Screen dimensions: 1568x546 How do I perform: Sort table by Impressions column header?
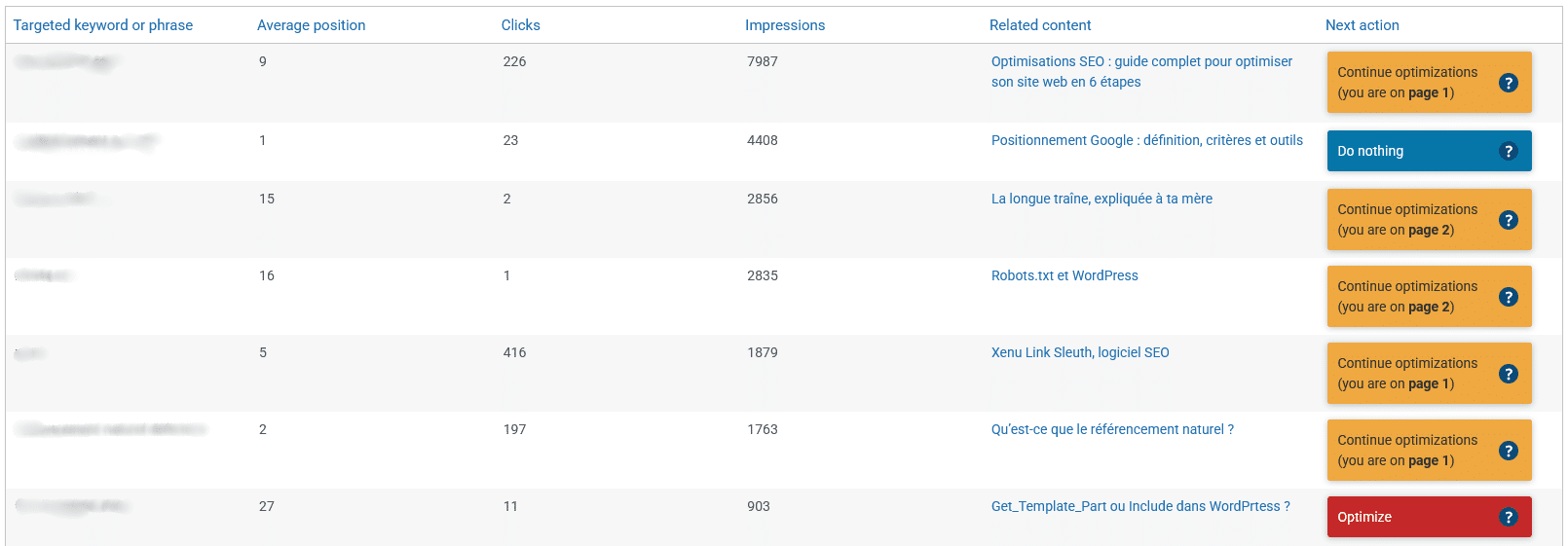click(x=785, y=25)
